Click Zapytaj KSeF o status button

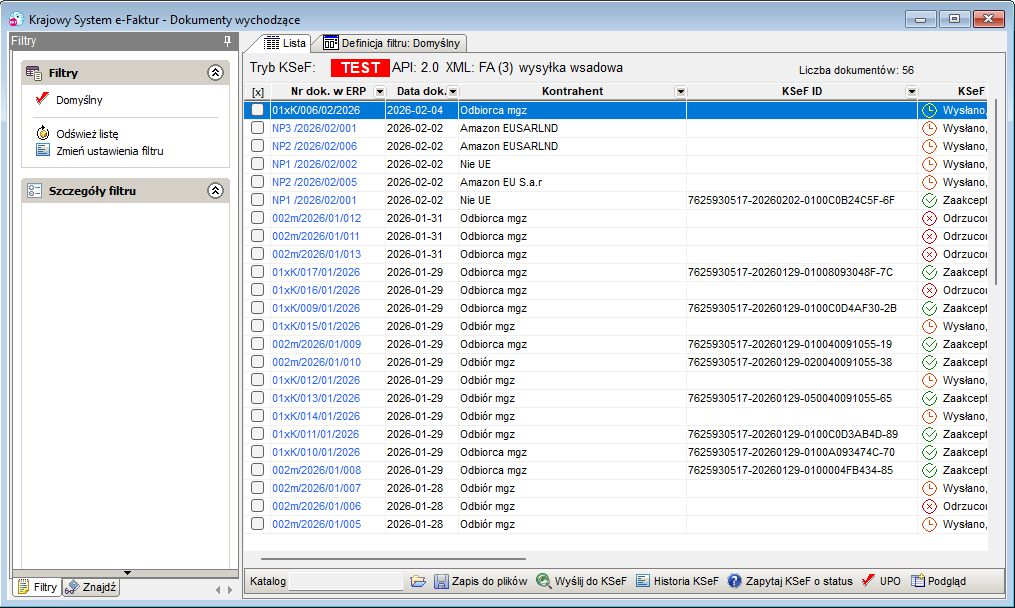point(790,581)
